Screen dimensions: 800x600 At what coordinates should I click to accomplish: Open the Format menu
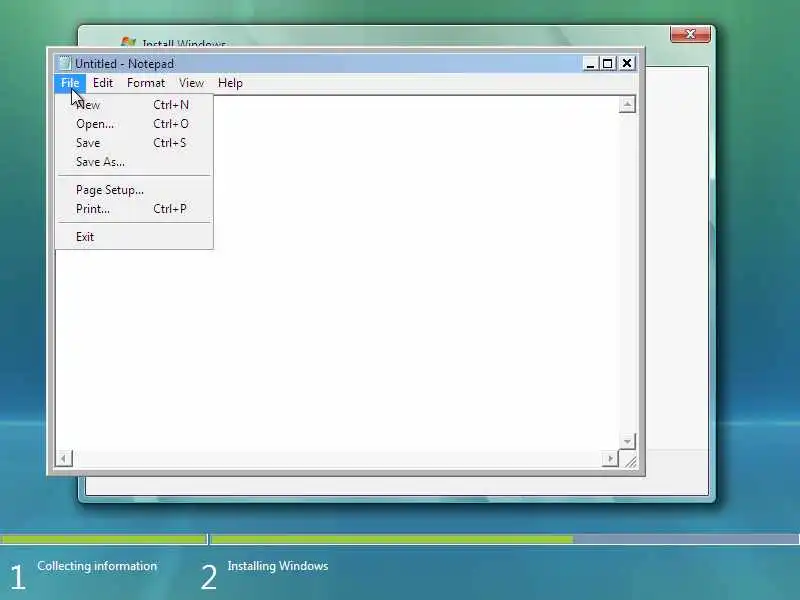click(x=146, y=83)
